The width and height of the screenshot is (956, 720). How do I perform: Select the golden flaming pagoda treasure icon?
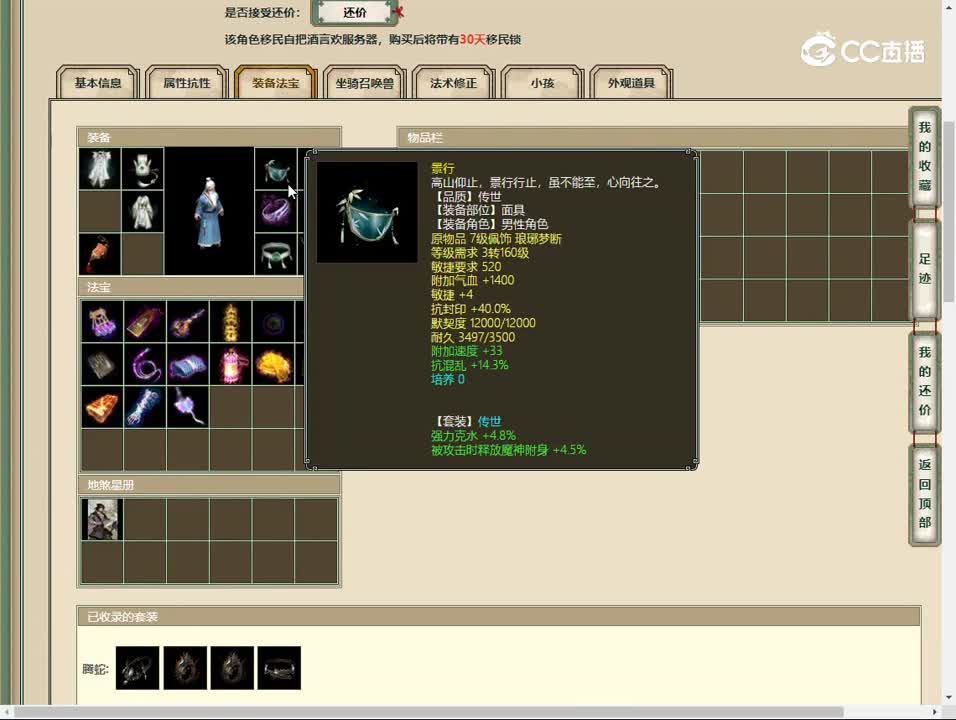pyautogui.click(x=230, y=321)
